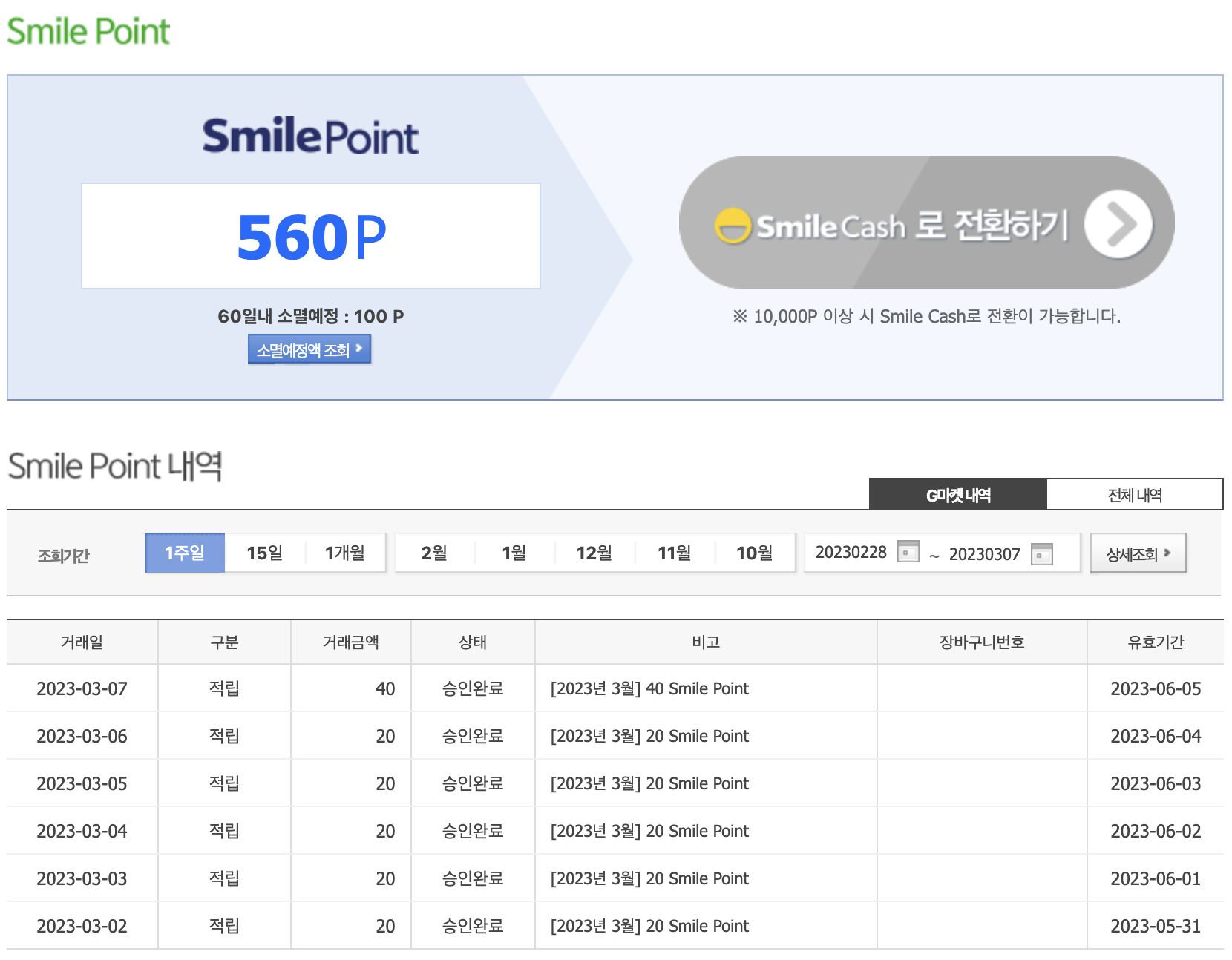
Task: Click 적립 type in 2023-03-02 row
Action: tap(224, 926)
